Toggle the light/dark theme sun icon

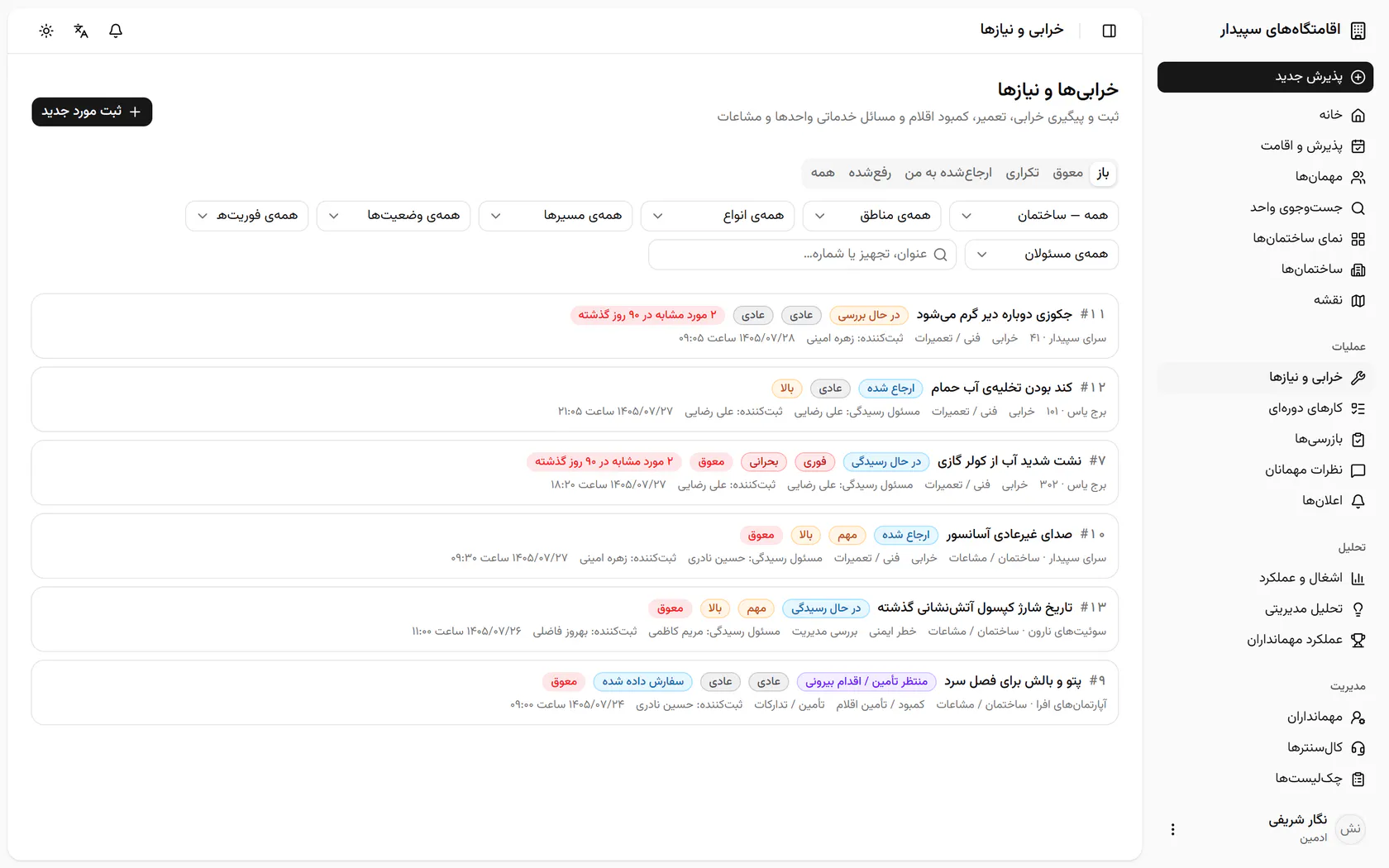(x=46, y=31)
